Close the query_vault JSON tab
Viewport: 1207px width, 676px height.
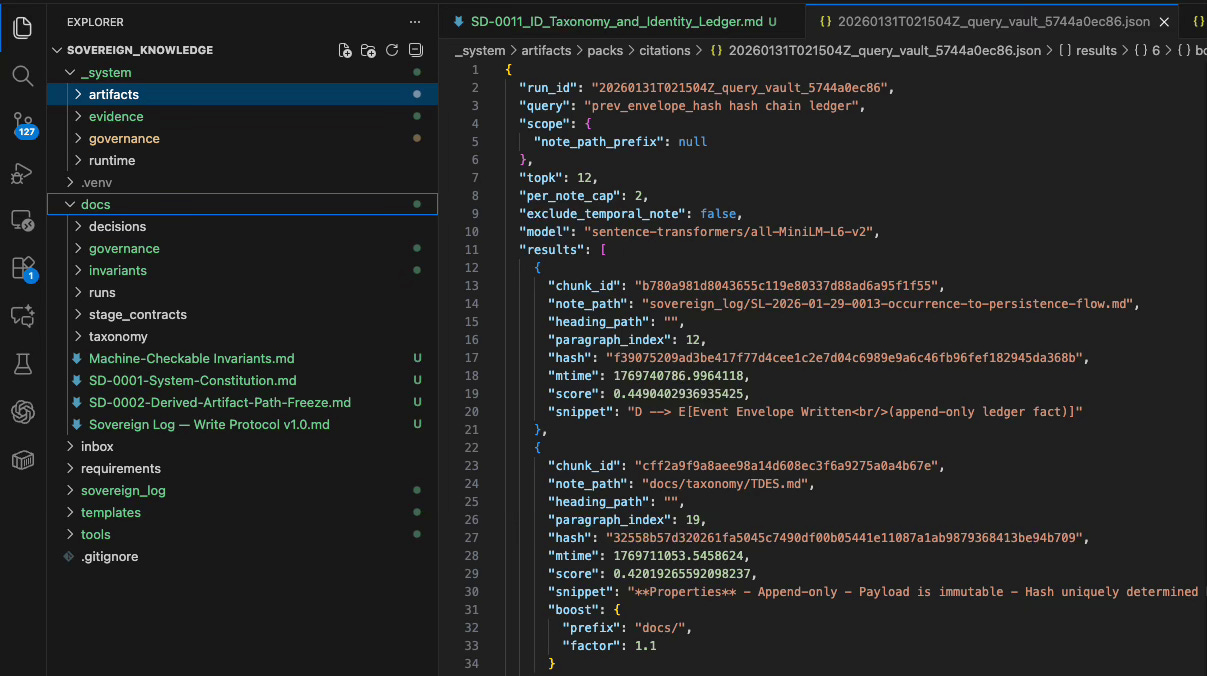click(x=1164, y=21)
